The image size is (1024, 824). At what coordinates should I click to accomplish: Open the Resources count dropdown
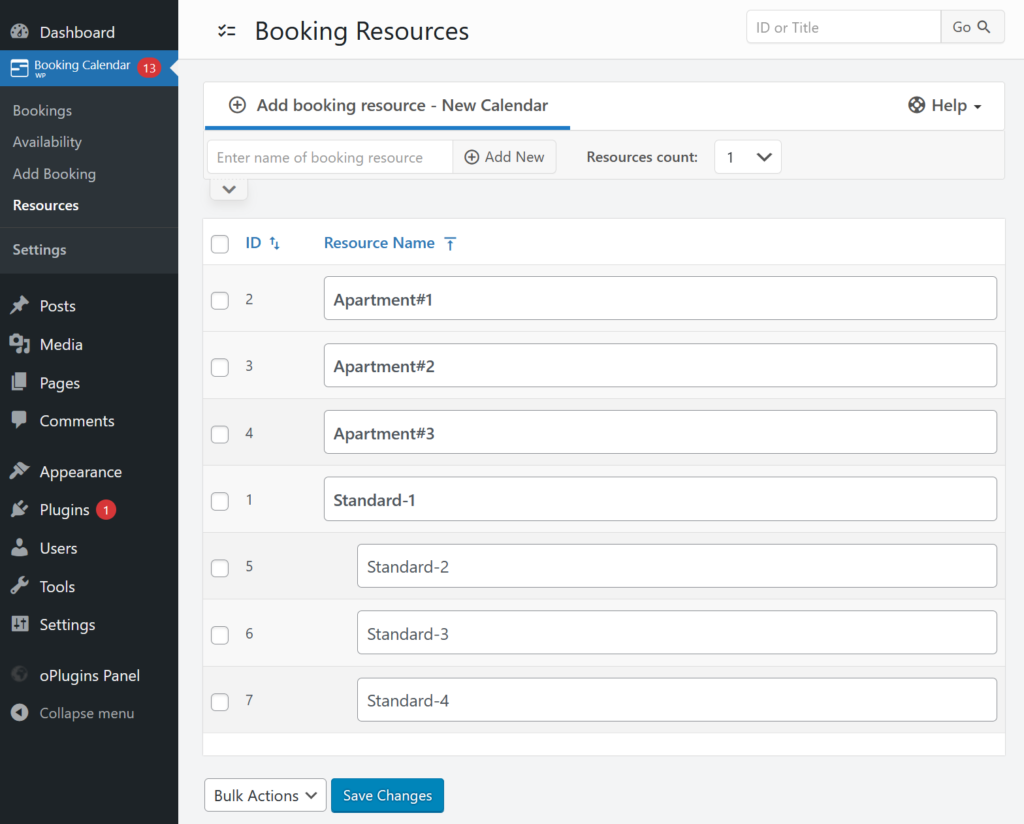[747, 157]
